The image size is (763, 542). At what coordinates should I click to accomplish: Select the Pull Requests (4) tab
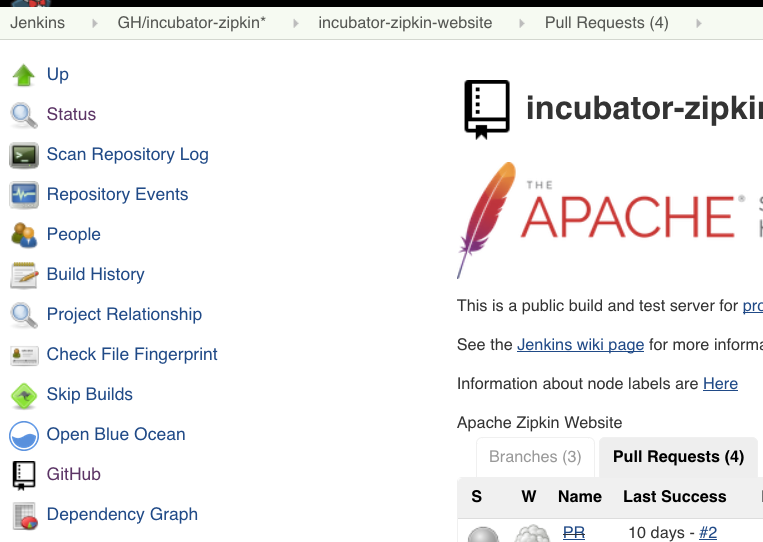[678, 457]
